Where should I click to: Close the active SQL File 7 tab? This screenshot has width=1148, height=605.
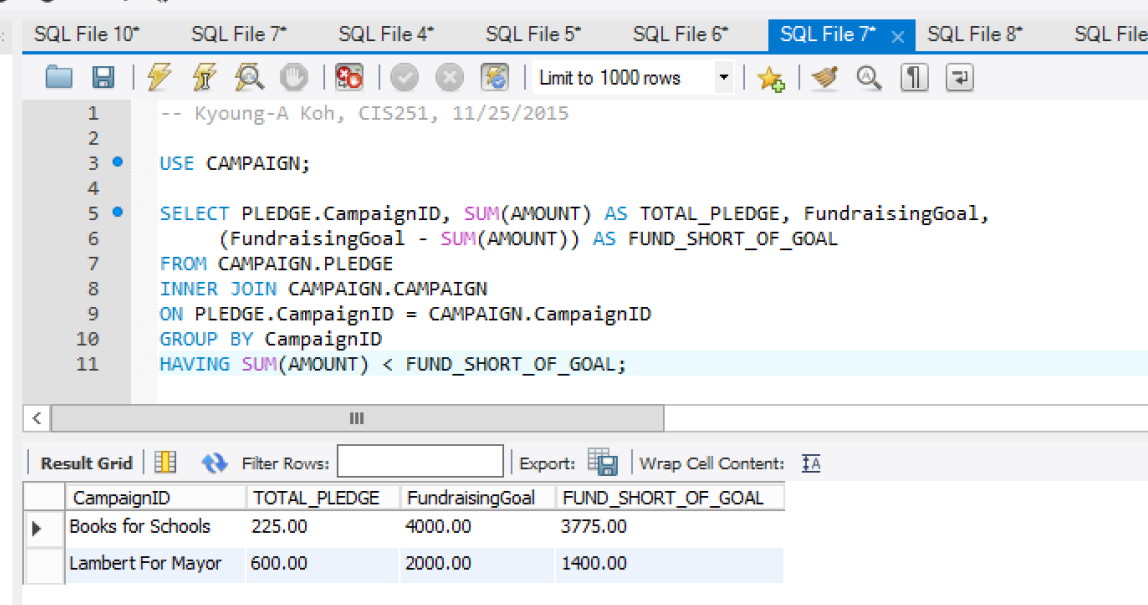[x=897, y=36]
